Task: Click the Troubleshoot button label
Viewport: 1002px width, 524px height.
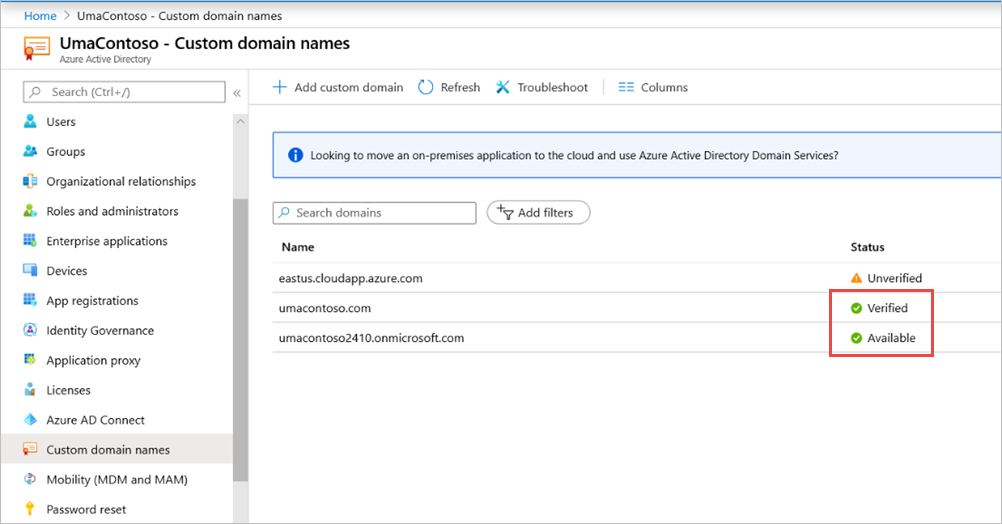Action: click(552, 87)
